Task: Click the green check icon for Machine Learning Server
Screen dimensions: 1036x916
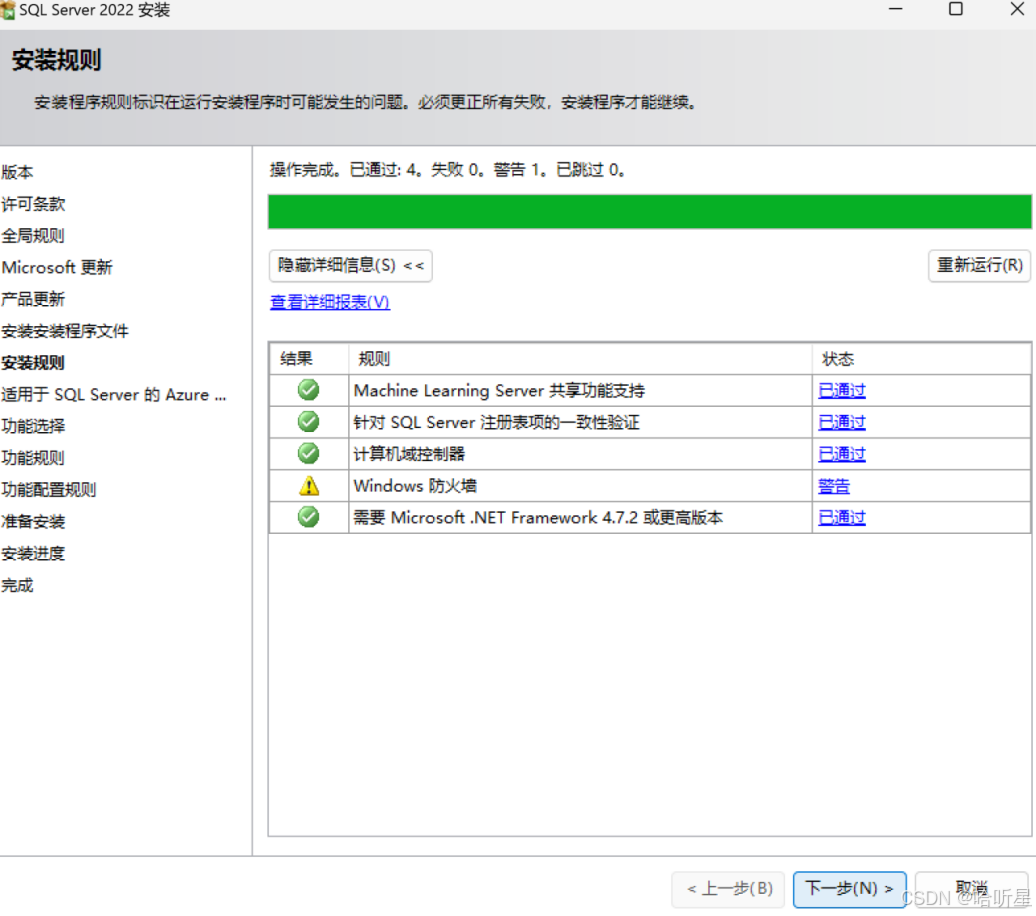Action: click(308, 390)
